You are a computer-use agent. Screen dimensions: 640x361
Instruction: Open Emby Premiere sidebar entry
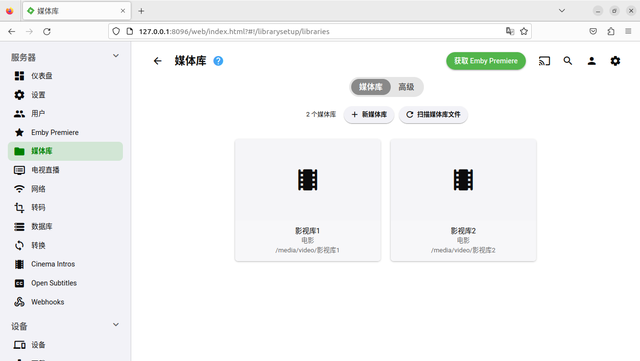click(x=65, y=132)
